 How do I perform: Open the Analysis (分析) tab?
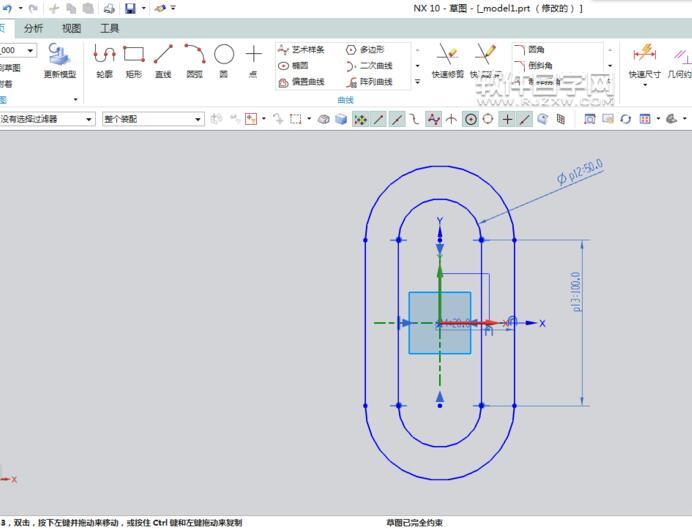tap(34, 29)
